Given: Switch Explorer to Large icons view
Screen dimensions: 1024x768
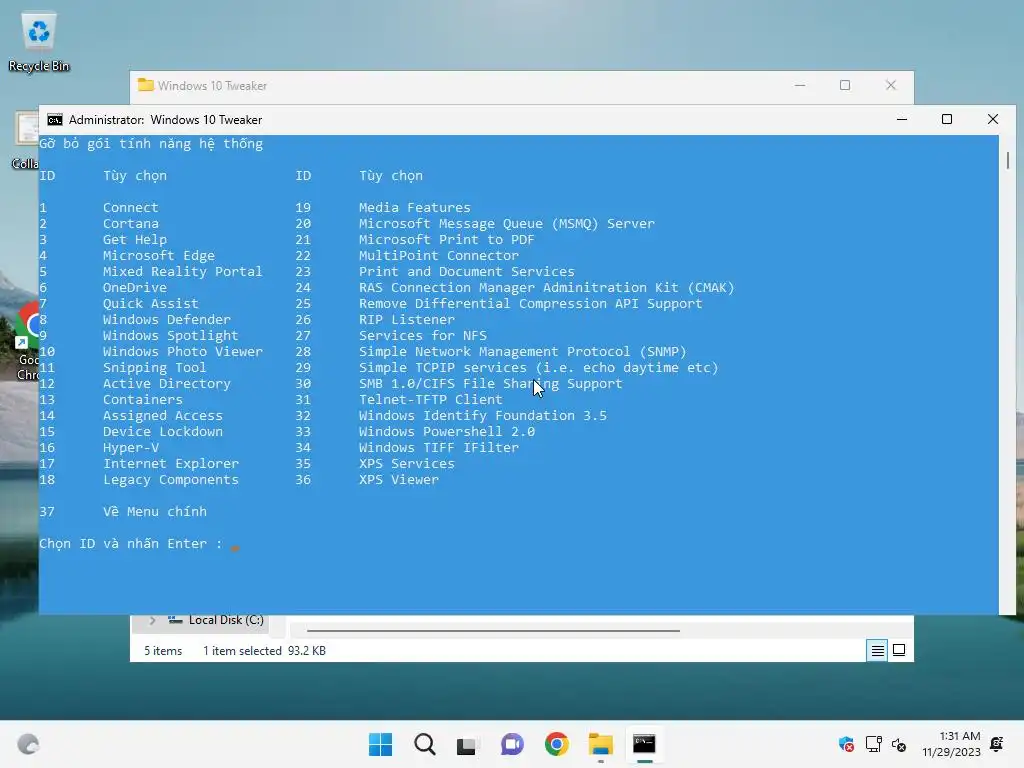Looking at the screenshot, I should pyautogui.click(x=899, y=650).
